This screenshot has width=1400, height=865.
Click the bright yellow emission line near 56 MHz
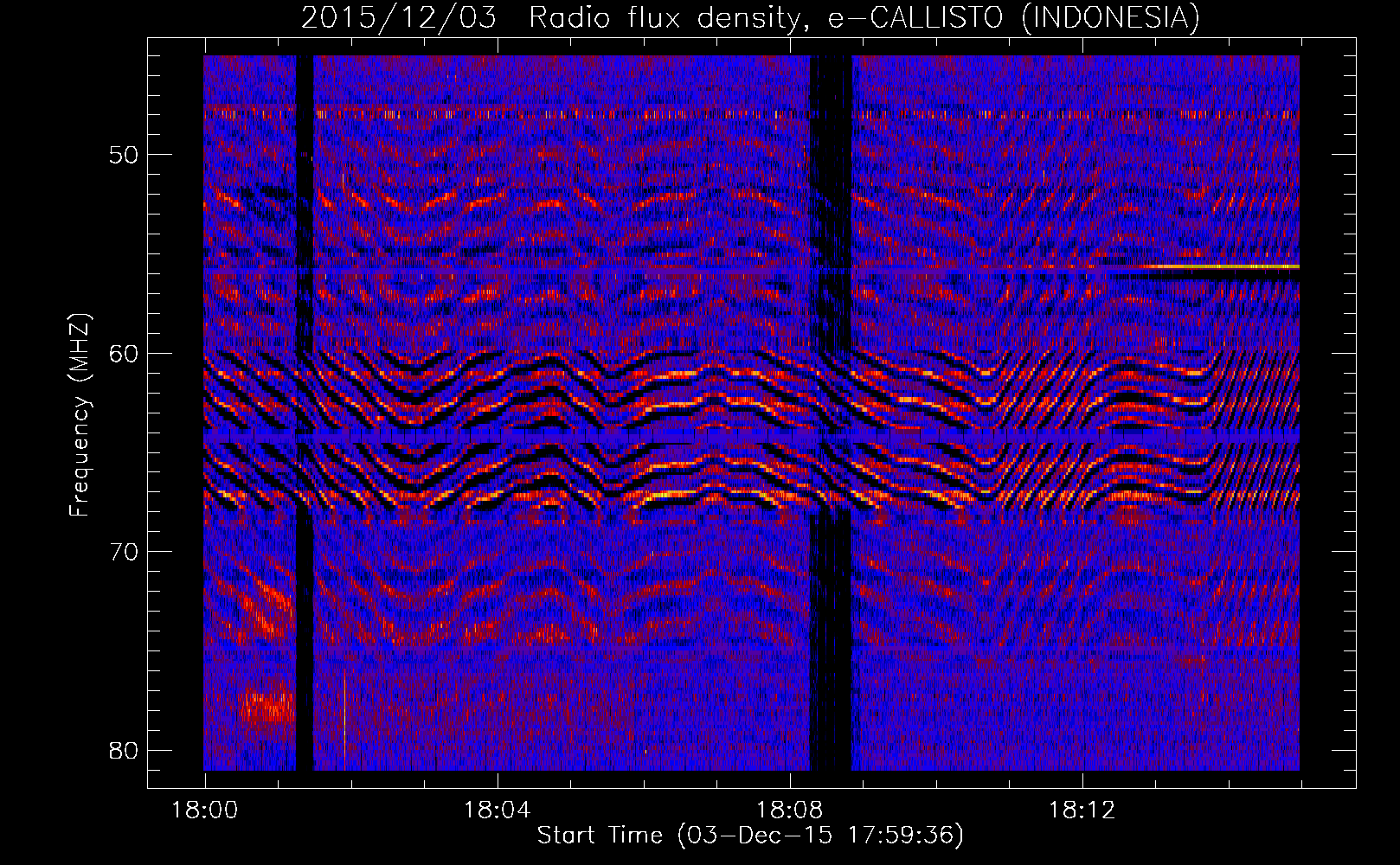(x=1220, y=266)
